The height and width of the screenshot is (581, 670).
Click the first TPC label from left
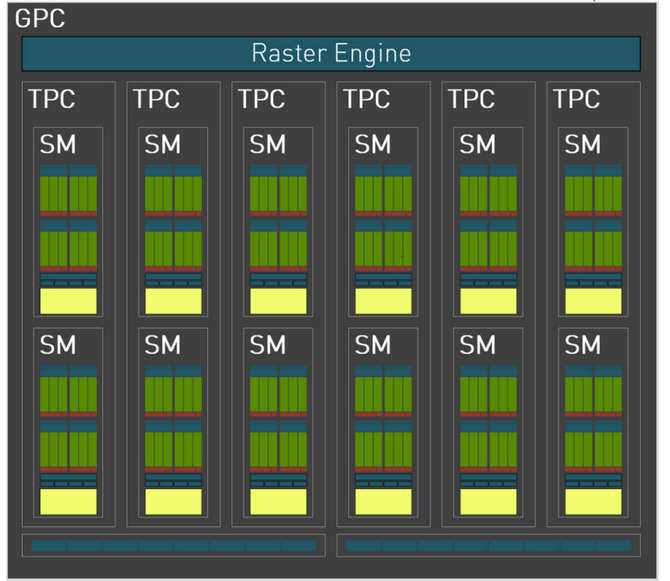(52, 99)
